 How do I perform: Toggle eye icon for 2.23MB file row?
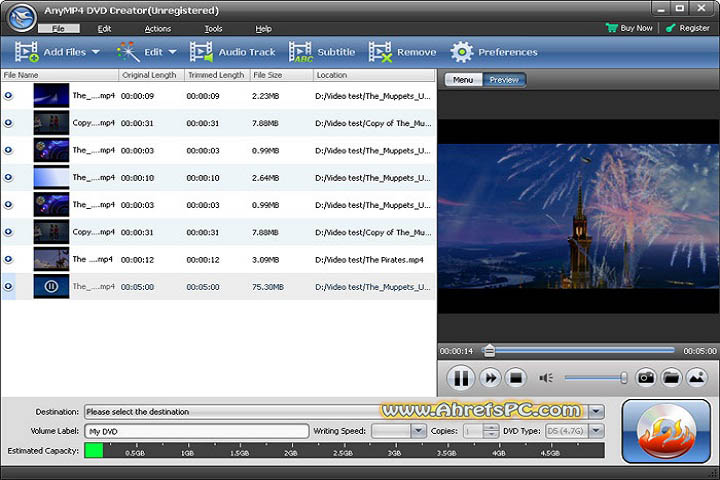(x=8, y=96)
